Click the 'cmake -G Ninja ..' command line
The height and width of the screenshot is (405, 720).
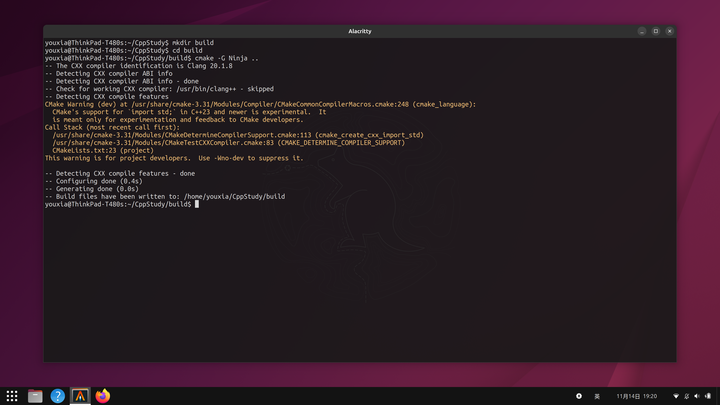[152, 58]
